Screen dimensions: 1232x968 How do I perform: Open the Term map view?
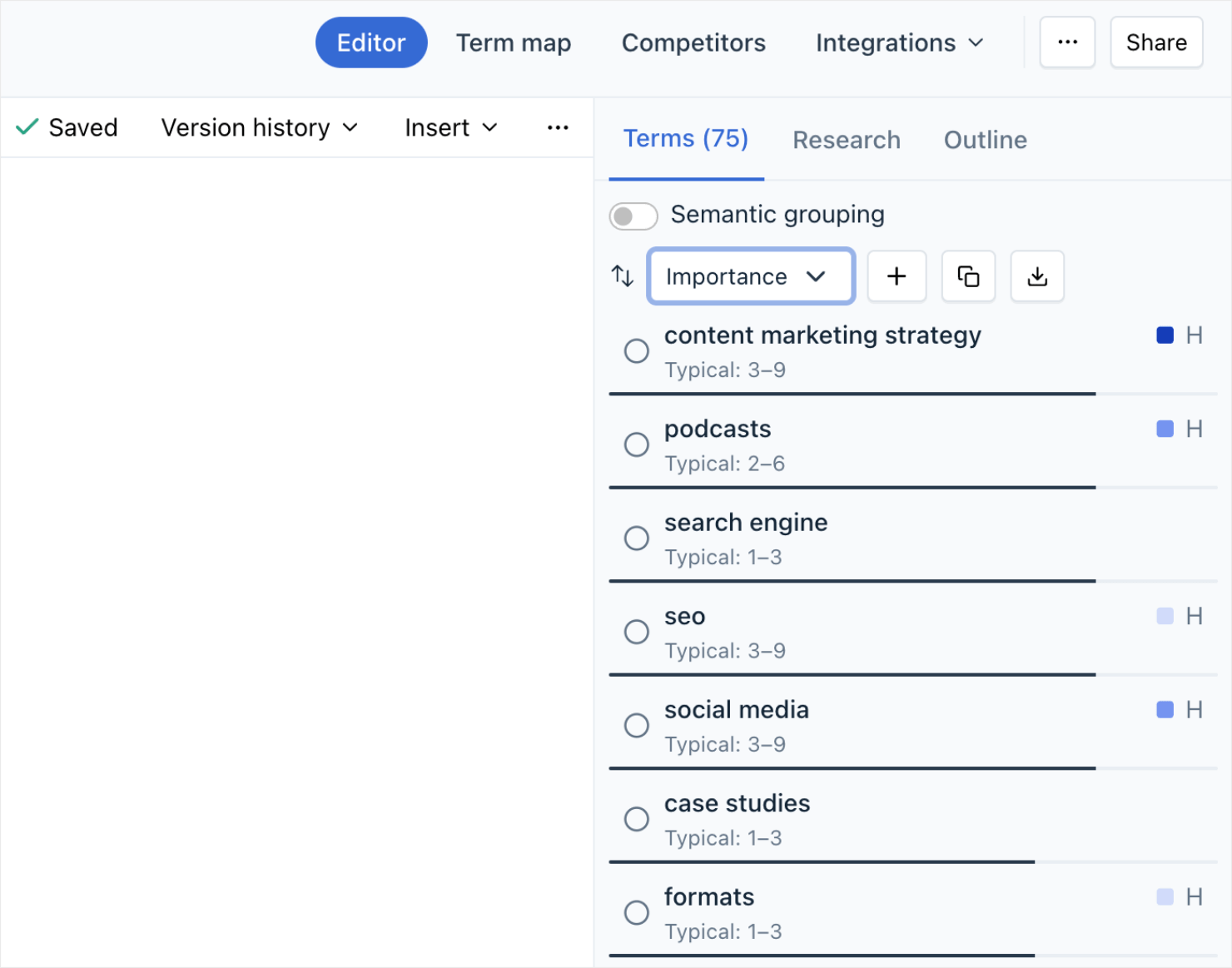coord(514,42)
